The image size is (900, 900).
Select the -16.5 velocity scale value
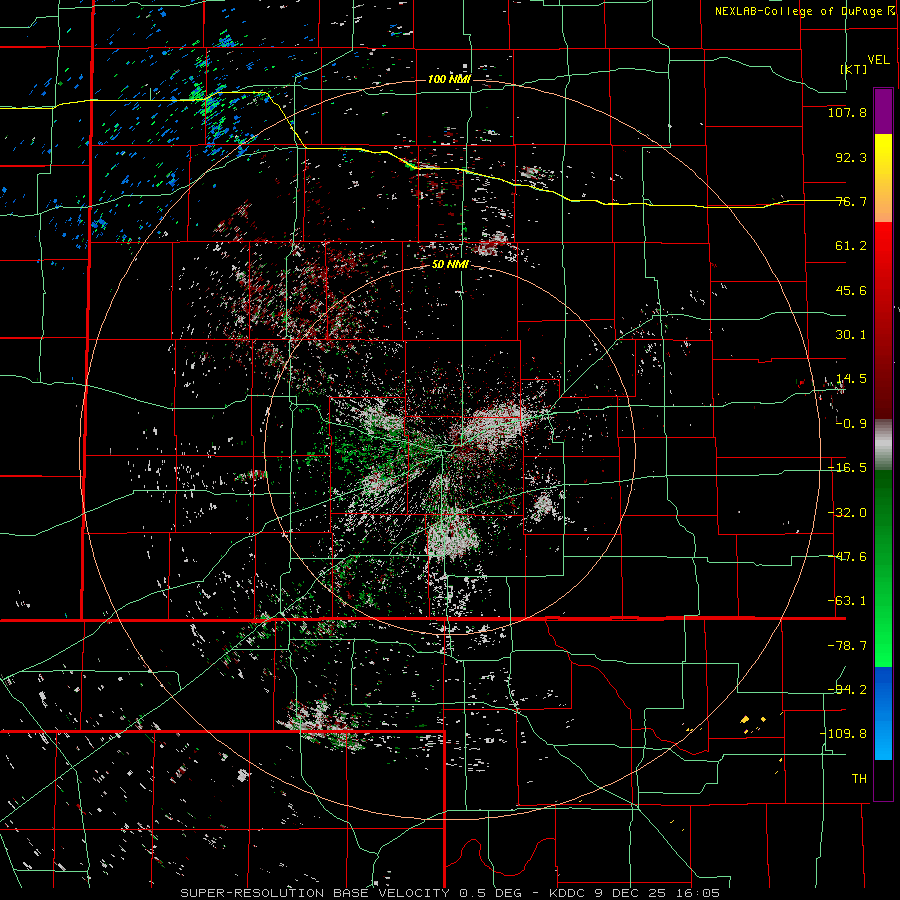(x=847, y=468)
